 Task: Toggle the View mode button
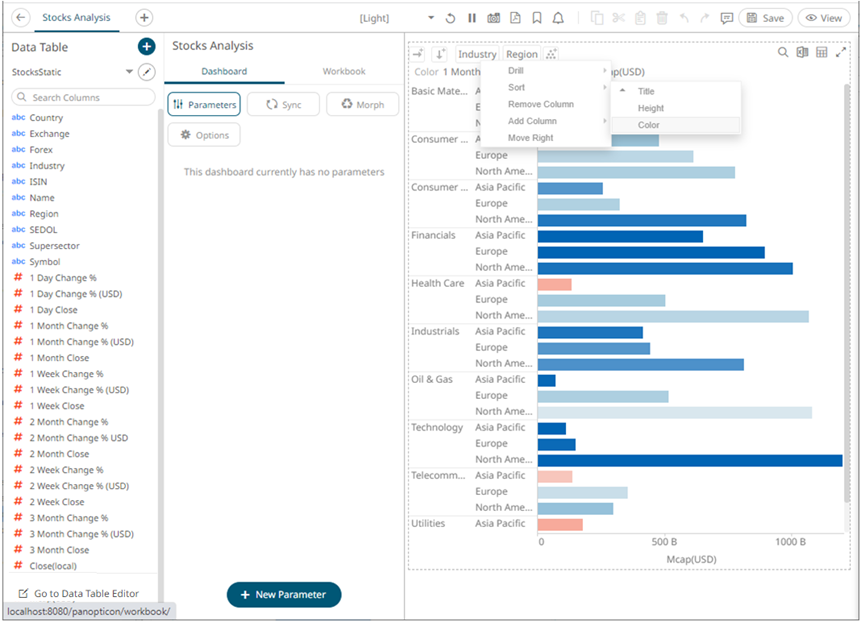point(823,18)
